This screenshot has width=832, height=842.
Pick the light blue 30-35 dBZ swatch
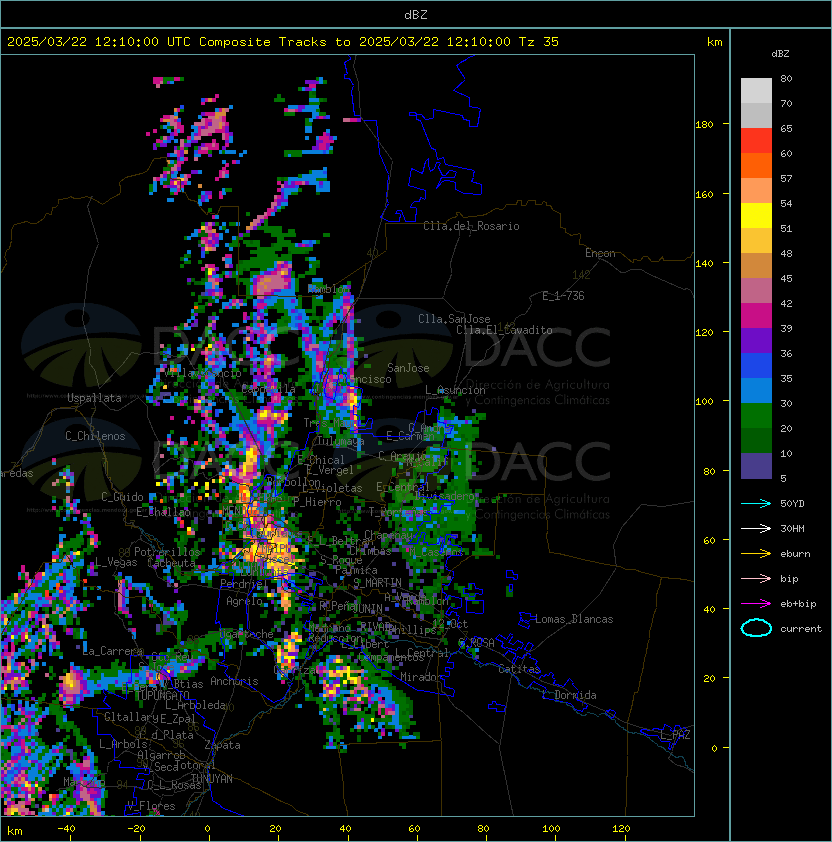tap(756, 390)
